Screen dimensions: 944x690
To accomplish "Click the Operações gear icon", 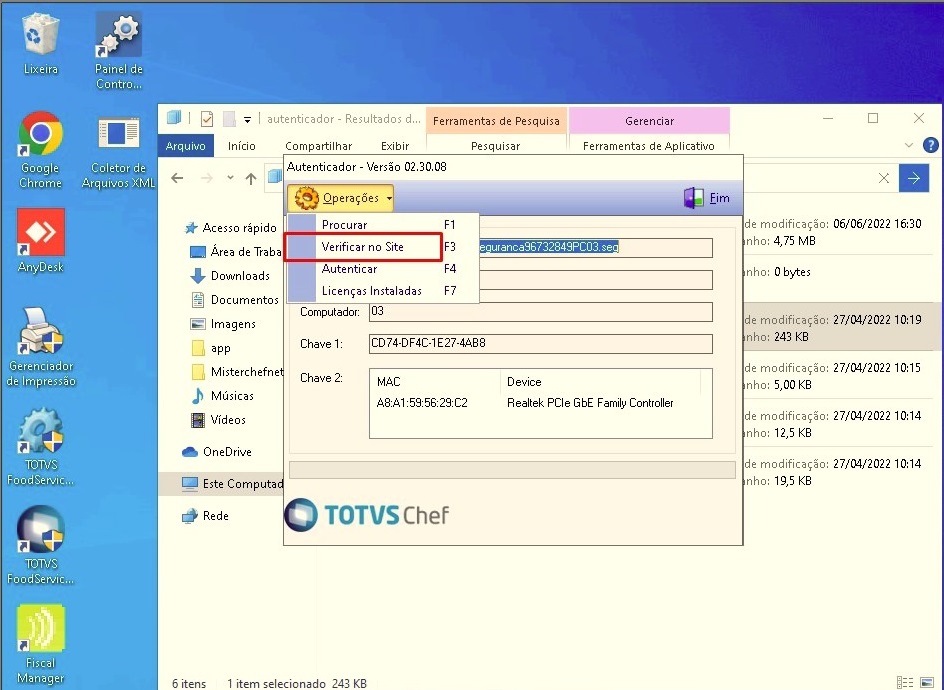I will click(x=306, y=198).
